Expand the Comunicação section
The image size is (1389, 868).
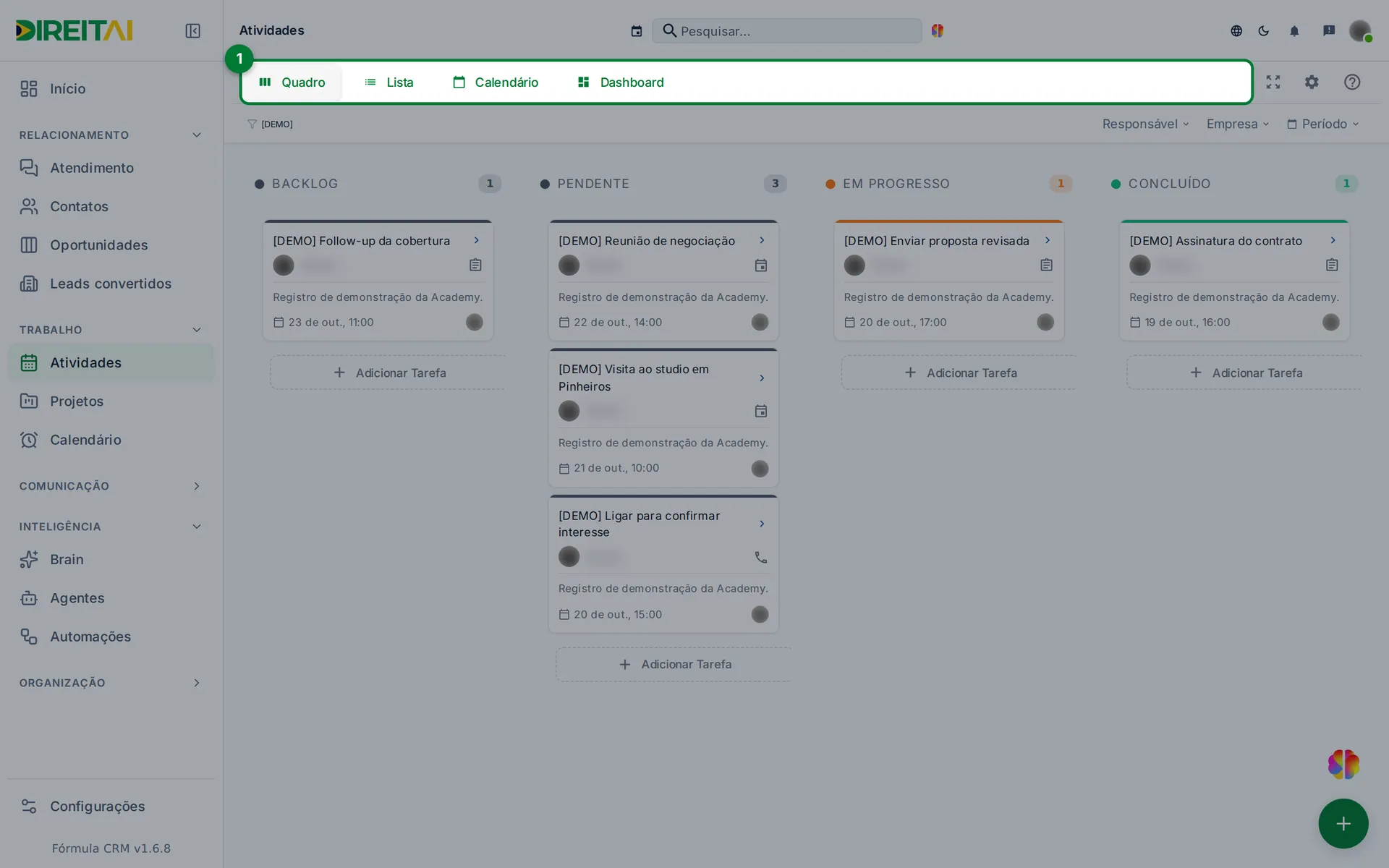197,486
